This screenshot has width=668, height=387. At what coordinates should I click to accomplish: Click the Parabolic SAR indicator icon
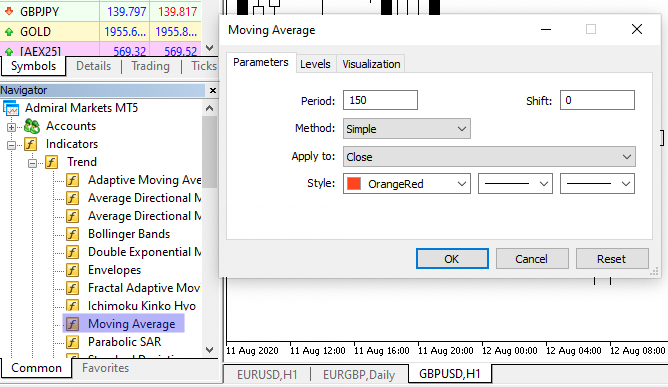point(72,342)
